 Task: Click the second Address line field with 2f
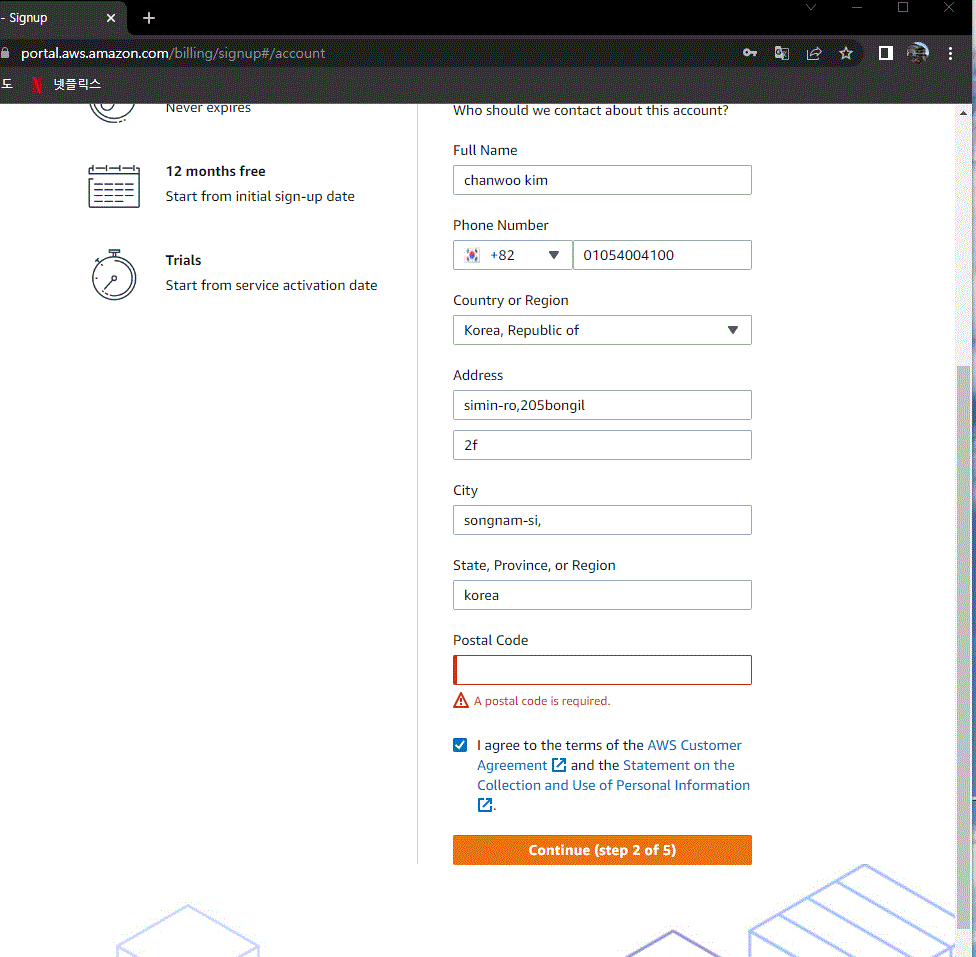tap(602, 445)
